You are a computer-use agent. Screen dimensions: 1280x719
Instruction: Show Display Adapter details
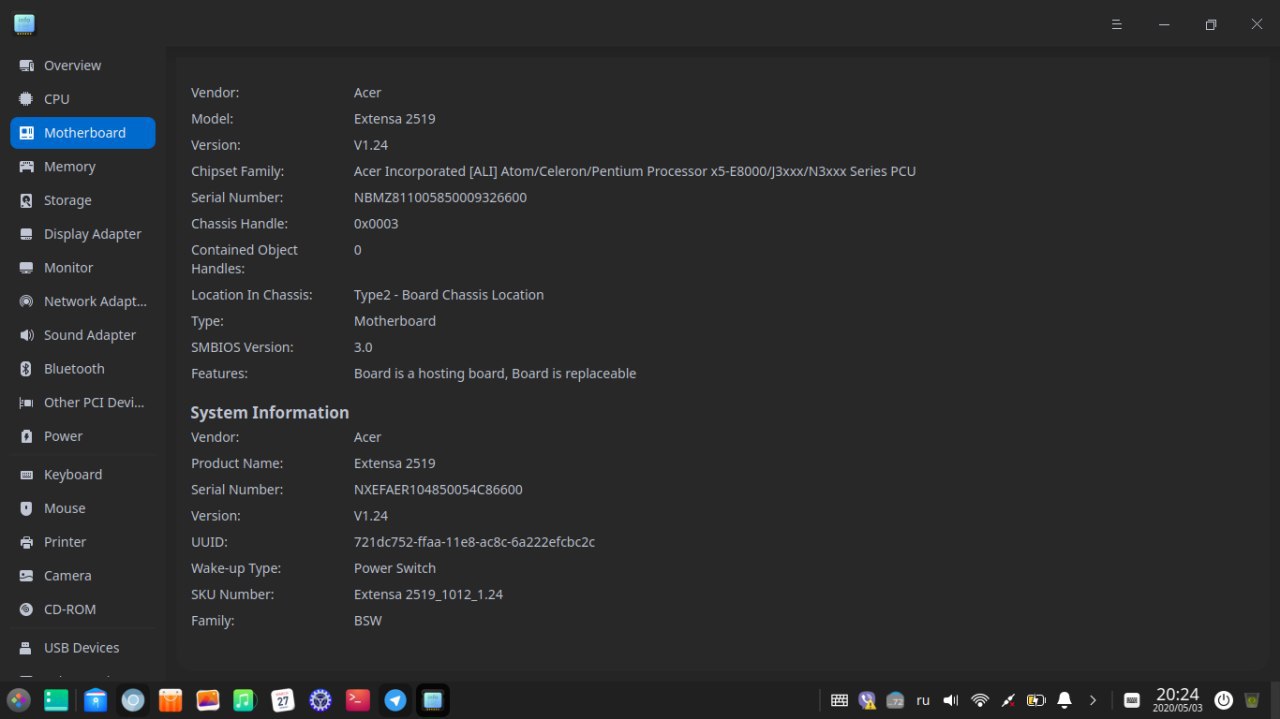83,234
